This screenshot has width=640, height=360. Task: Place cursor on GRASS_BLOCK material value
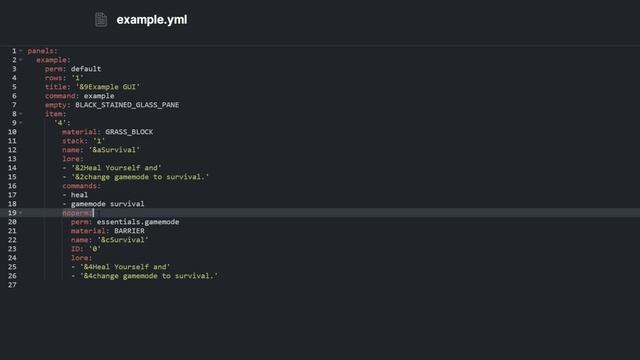(129, 132)
